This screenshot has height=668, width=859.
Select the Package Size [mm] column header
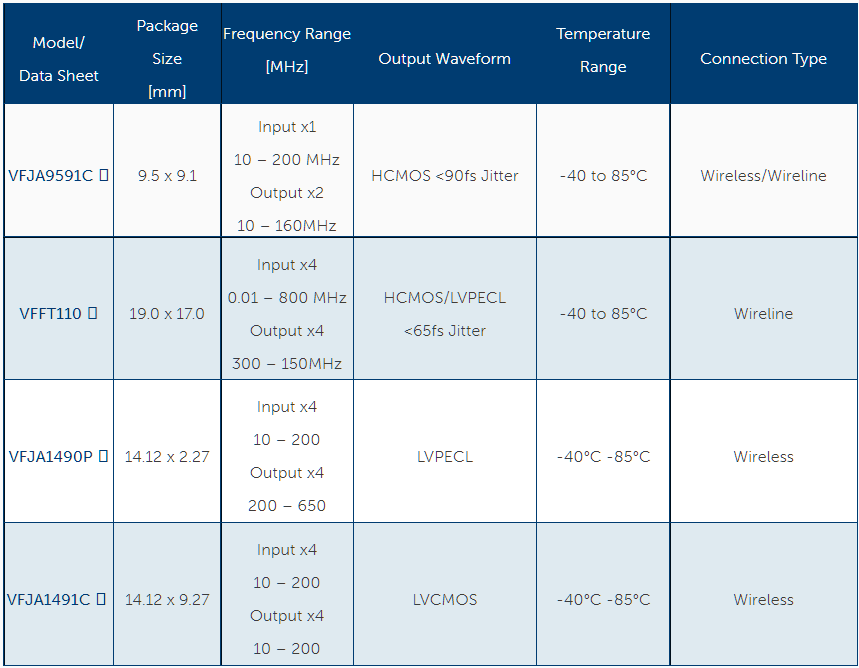click(x=167, y=58)
